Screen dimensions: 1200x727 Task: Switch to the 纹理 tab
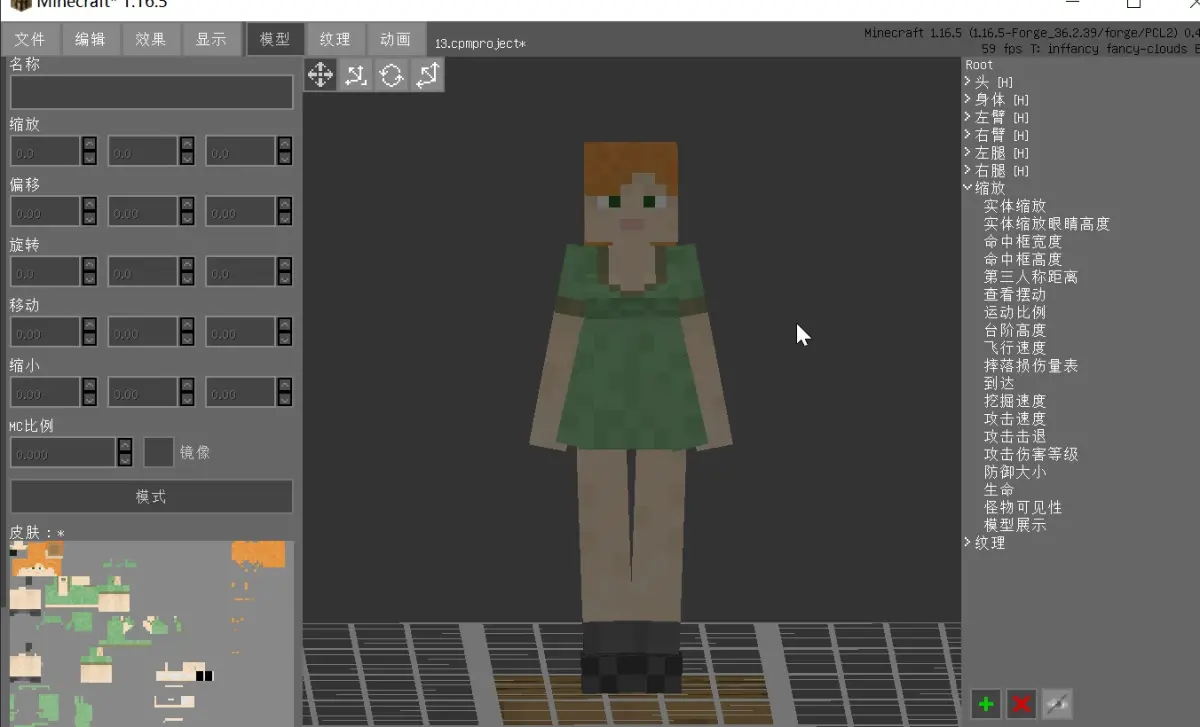click(x=335, y=39)
